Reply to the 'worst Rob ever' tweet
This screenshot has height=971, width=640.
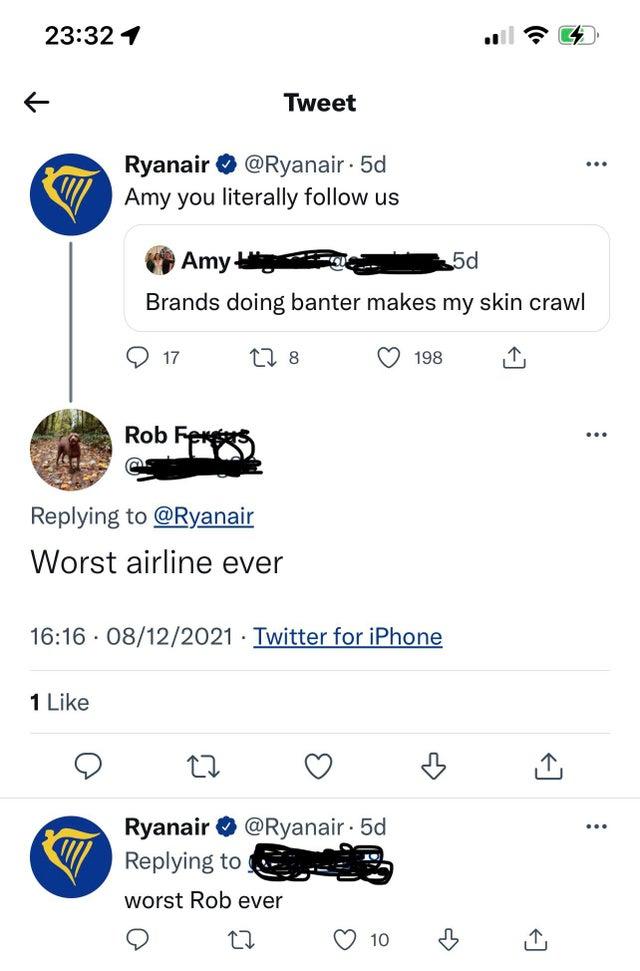pos(137,939)
